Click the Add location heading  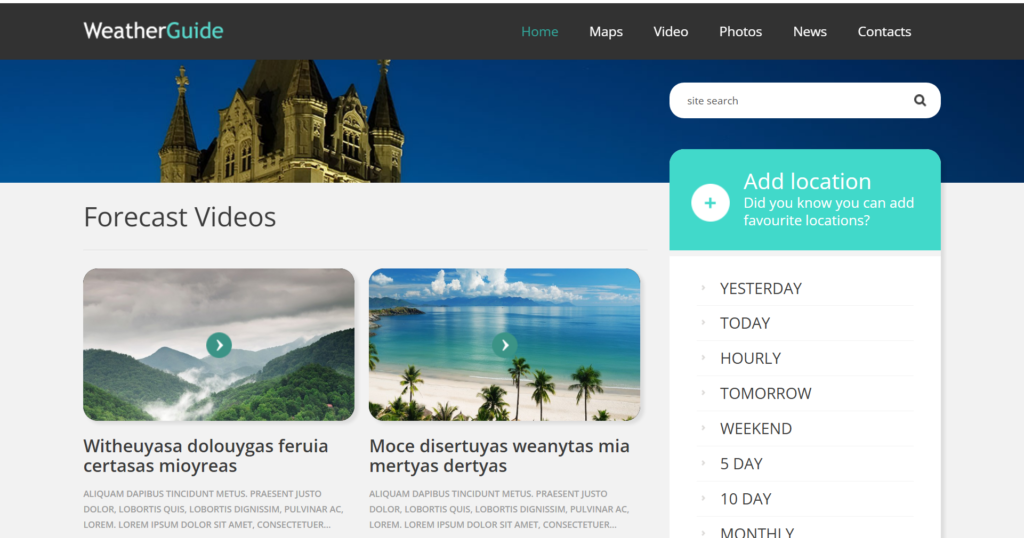pos(807,181)
